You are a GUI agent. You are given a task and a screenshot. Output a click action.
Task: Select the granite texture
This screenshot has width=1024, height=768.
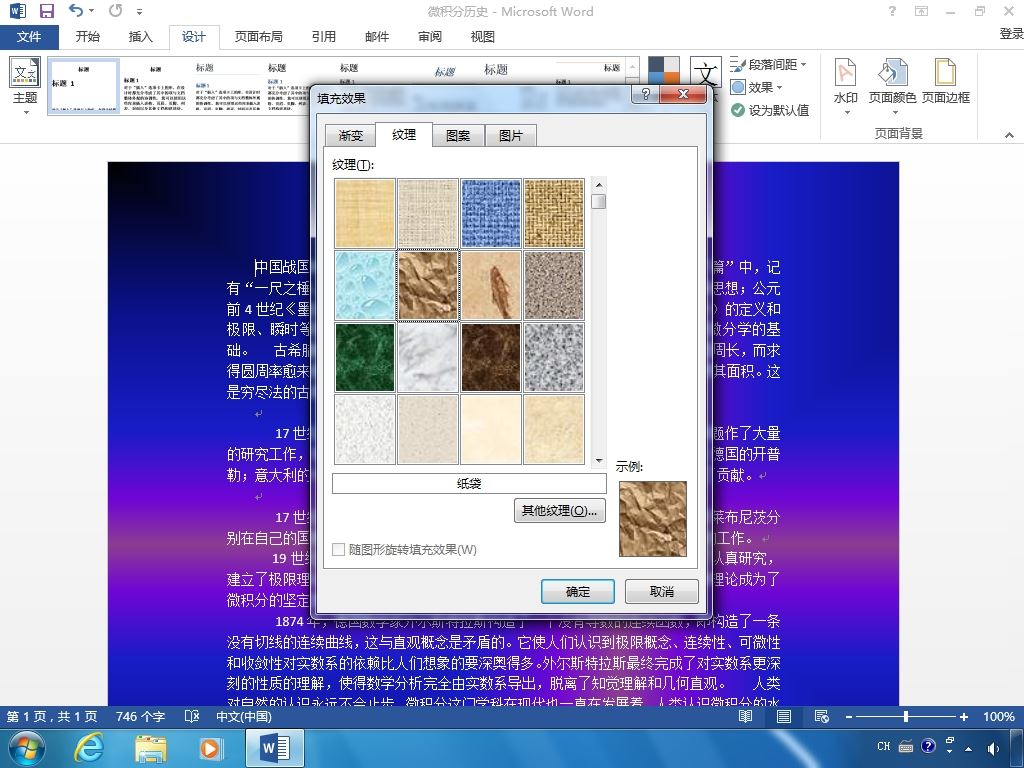(554, 357)
